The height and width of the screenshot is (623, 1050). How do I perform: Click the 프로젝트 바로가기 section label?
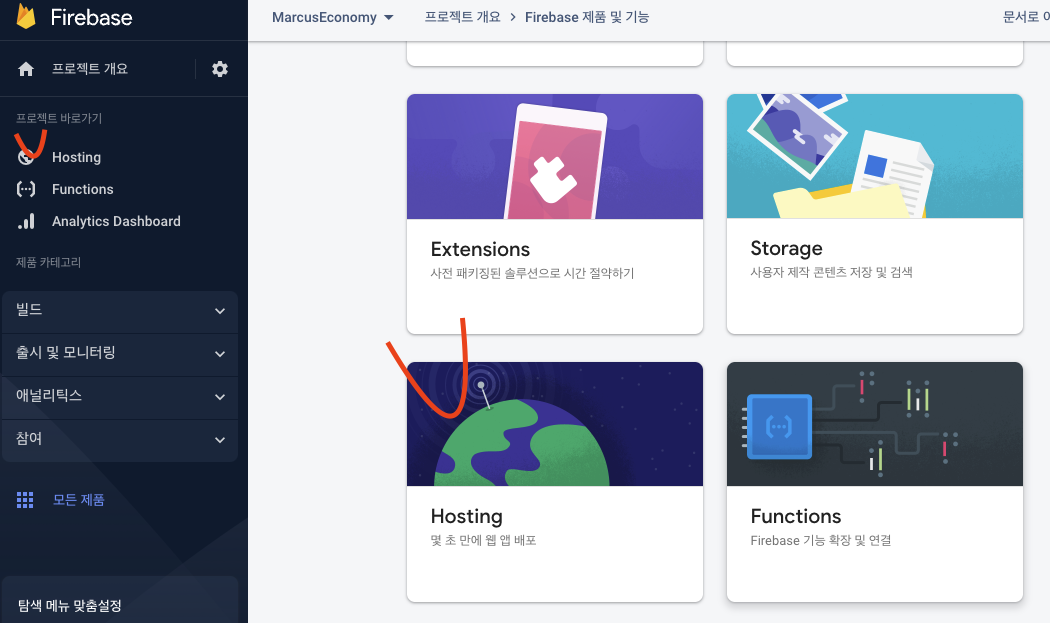point(59,119)
